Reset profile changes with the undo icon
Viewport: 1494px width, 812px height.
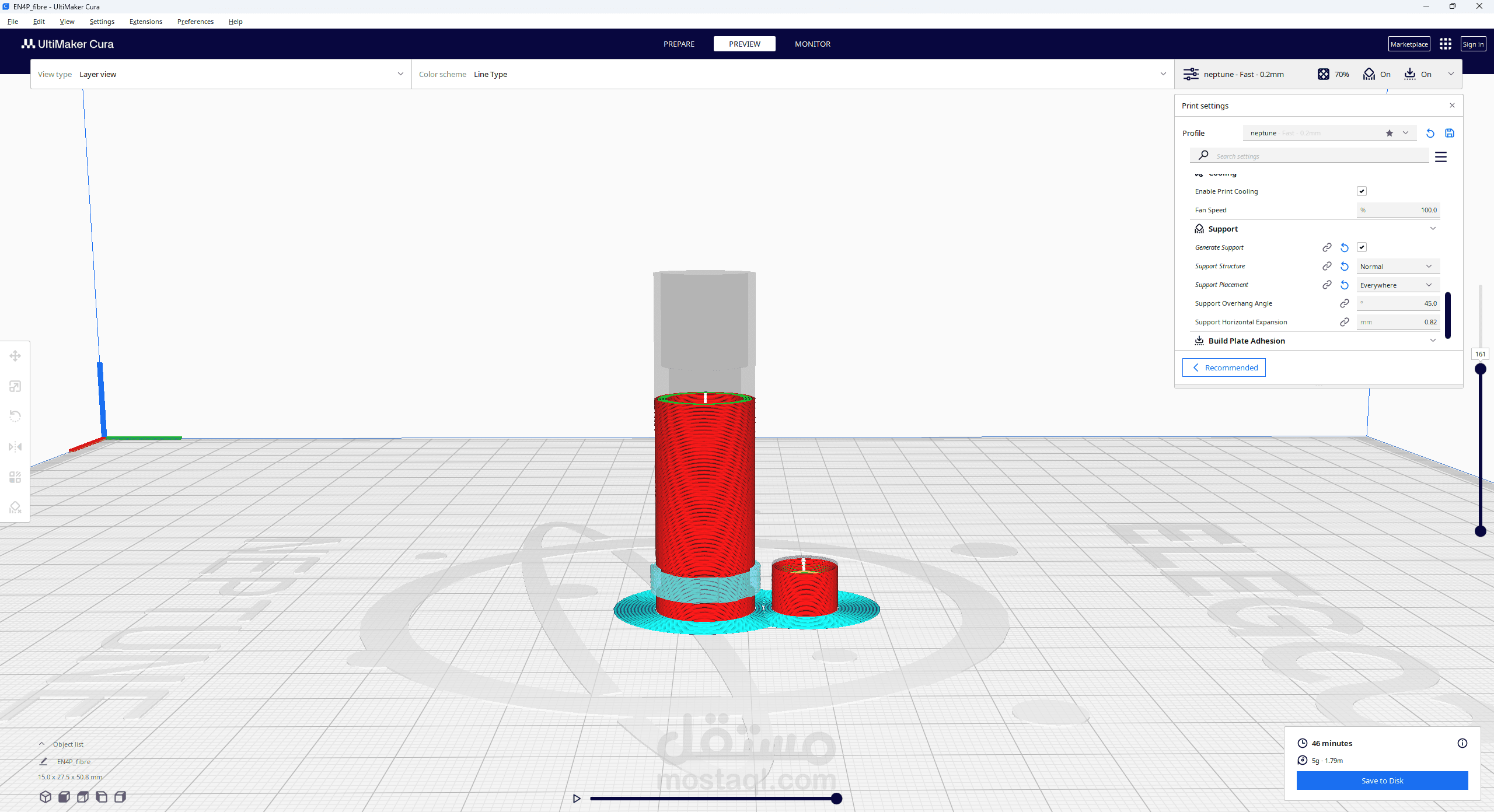pyautogui.click(x=1430, y=133)
